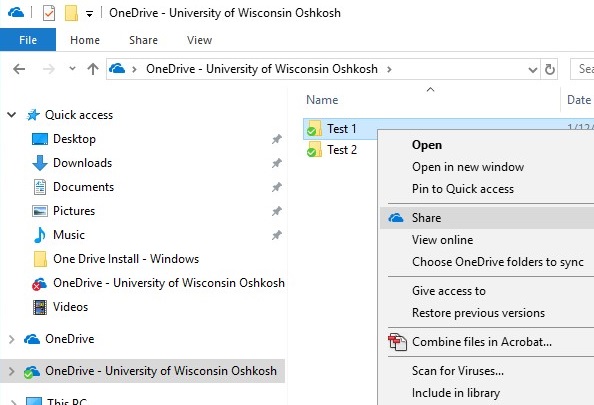Viewport: 594px width, 405px height.
Task: Click the Properties checkmark icon in quick access toolbar
Action: (x=49, y=13)
